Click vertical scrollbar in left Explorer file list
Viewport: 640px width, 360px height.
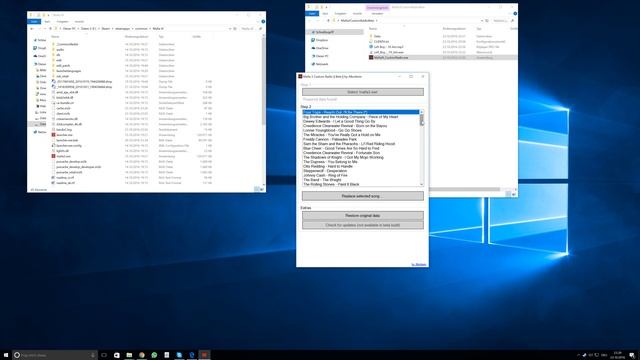pyautogui.click(x=263, y=82)
